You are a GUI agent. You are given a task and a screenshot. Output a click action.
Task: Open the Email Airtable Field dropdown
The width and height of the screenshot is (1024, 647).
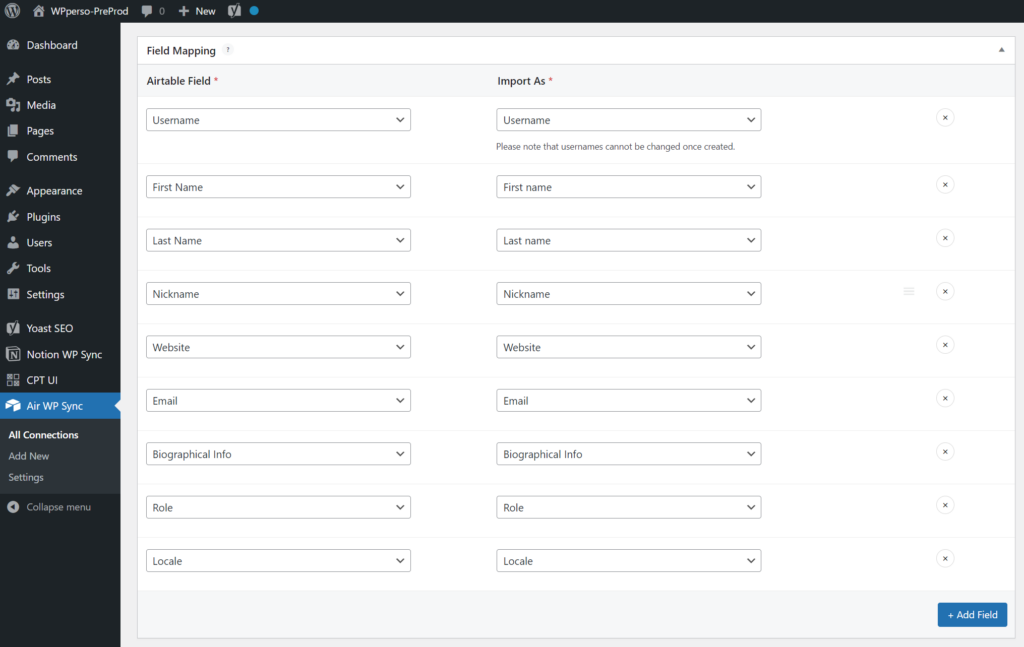tap(278, 401)
